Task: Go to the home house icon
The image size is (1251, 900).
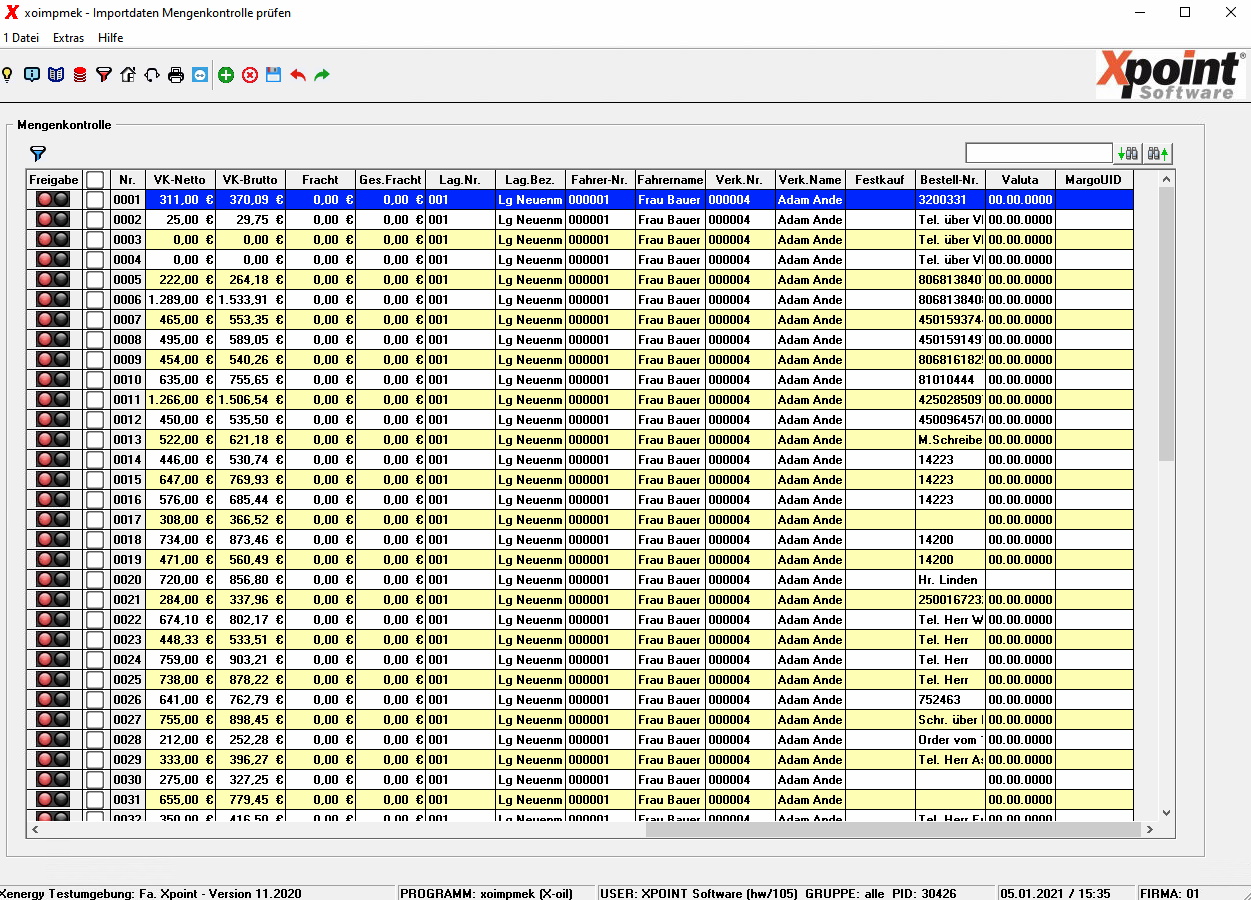Action: click(x=128, y=75)
